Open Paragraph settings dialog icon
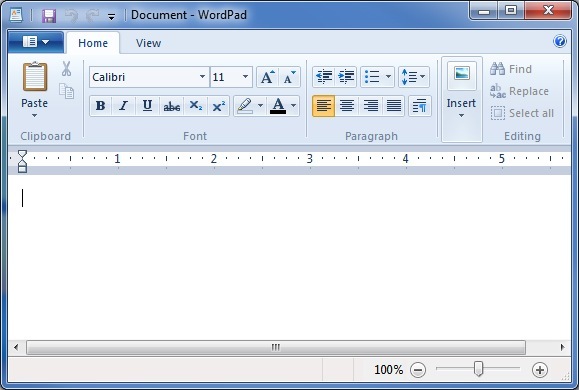The height and width of the screenshot is (390, 579). [420, 106]
